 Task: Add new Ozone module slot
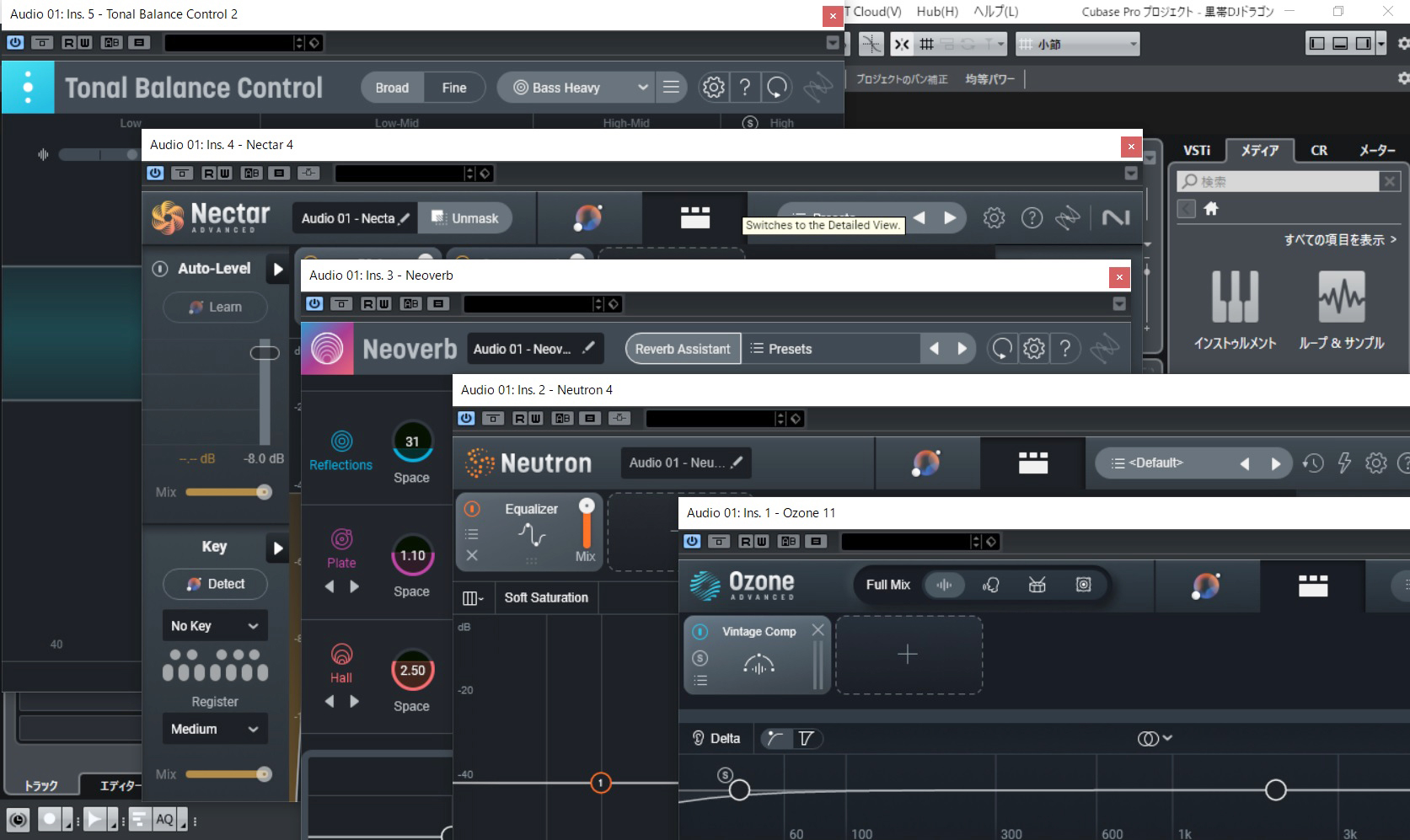click(x=908, y=655)
